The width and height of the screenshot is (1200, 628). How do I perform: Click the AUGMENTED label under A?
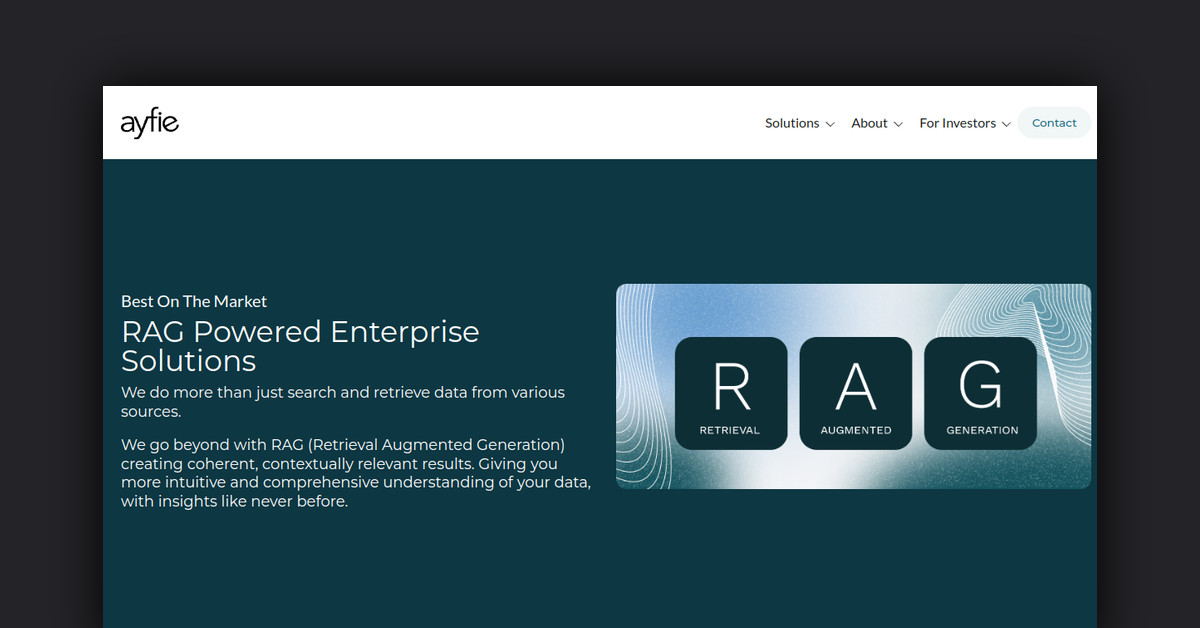coord(855,430)
